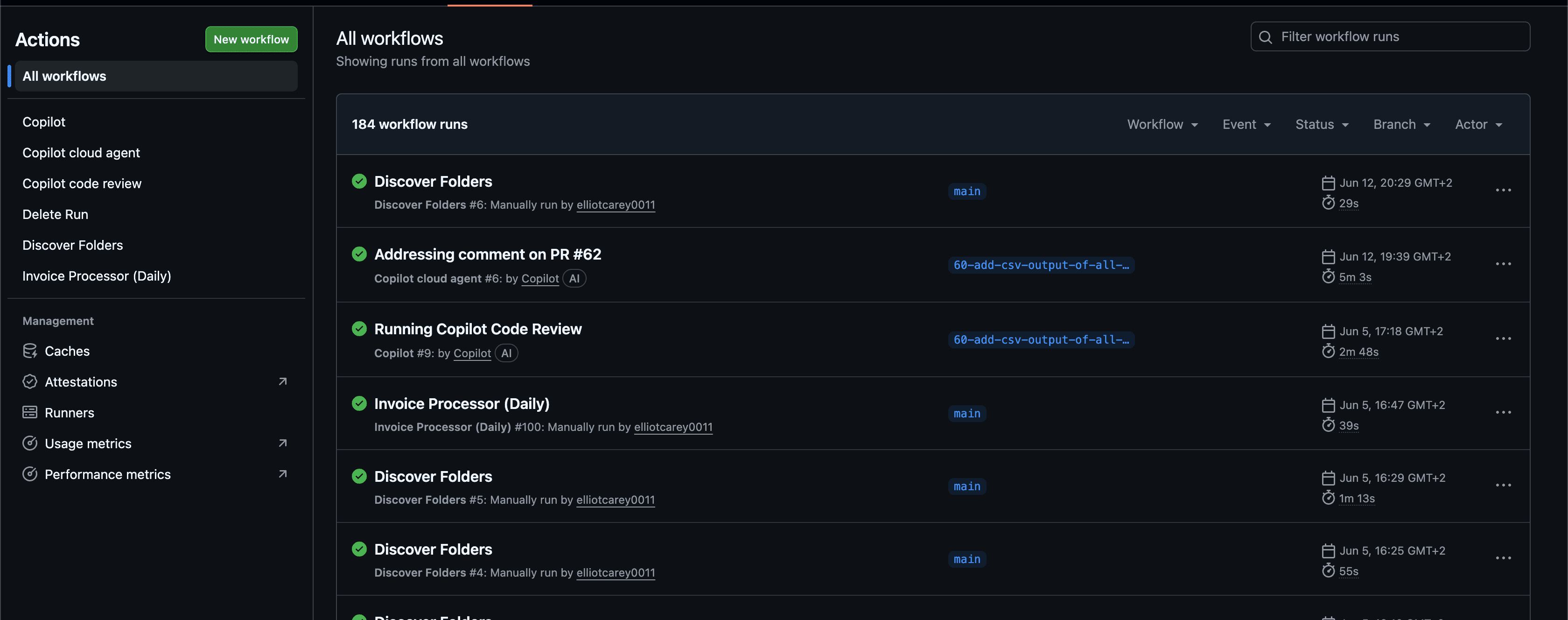1568x620 pixels.
Task: Click the branch label on the Copilot #9 row
Action: click(x=1041, y=340)
